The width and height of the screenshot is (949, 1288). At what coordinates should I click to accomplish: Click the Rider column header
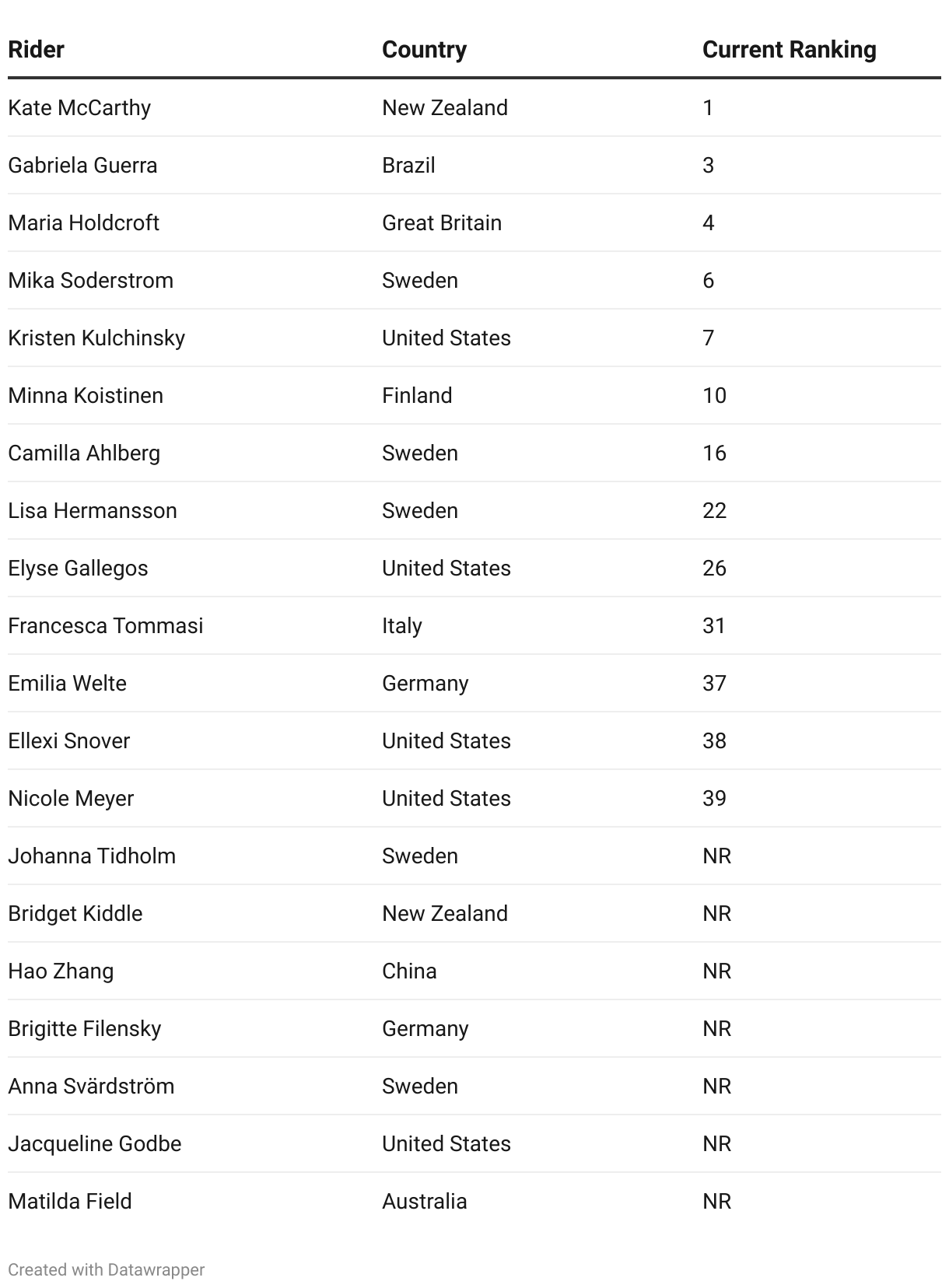click(36, 50)
